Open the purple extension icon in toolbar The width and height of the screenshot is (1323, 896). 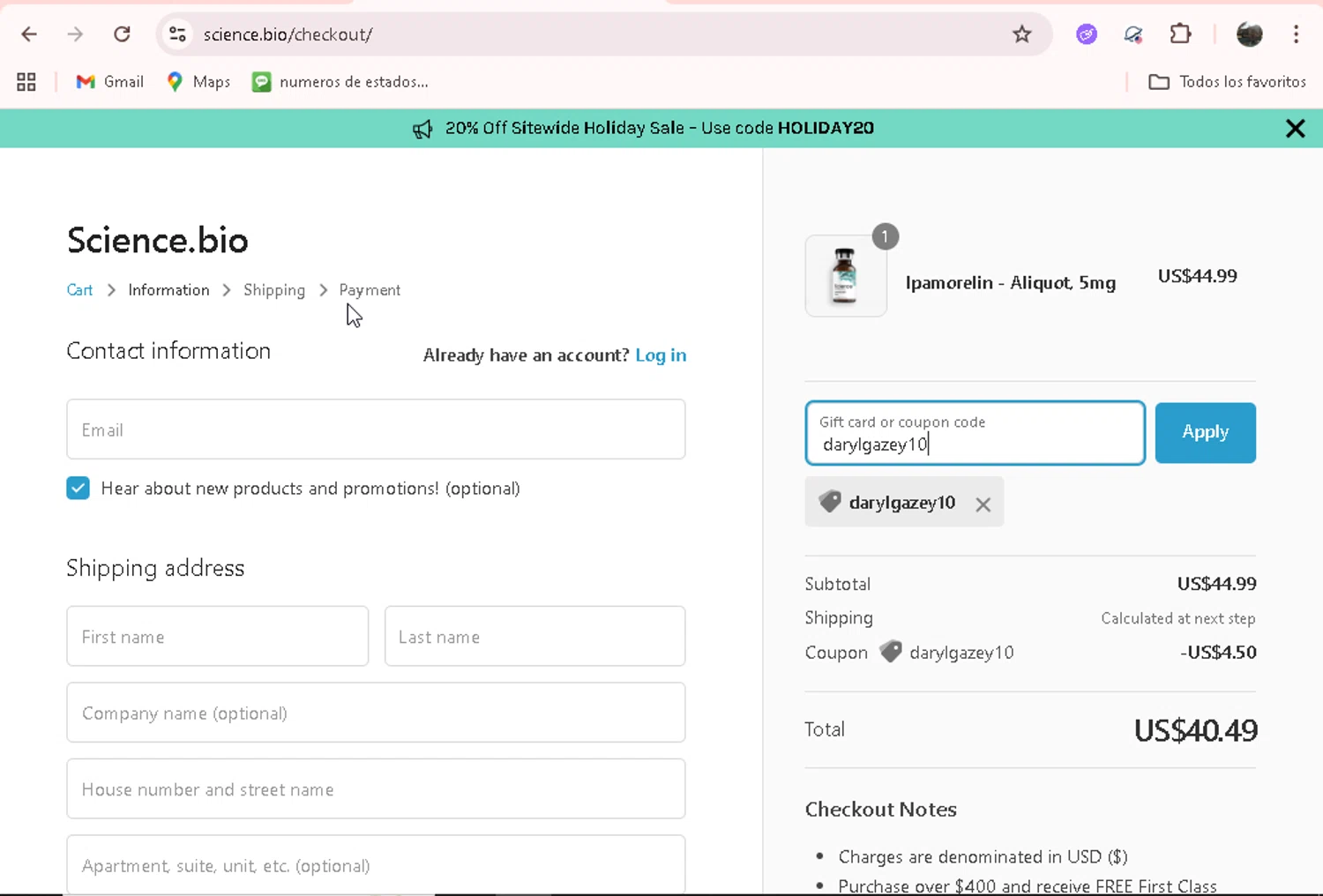click(x=1087, y=34)
